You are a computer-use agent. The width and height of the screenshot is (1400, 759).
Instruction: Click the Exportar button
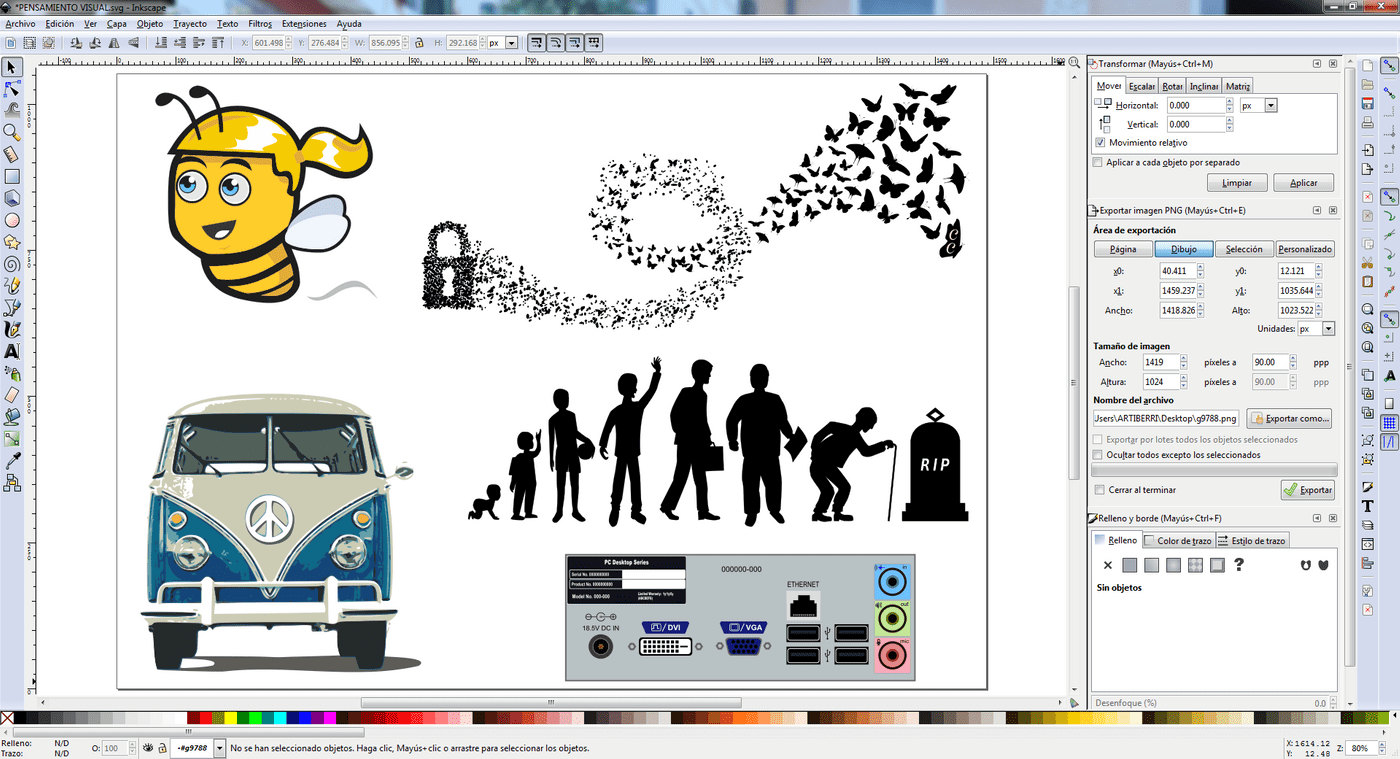click(1308, 490)
